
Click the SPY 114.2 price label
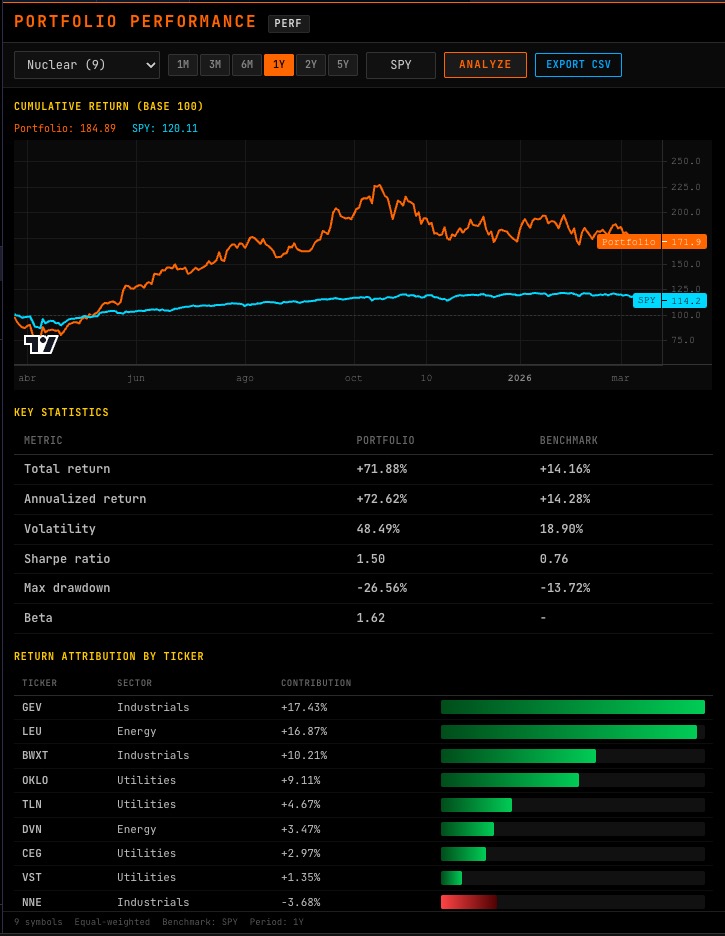670,300
